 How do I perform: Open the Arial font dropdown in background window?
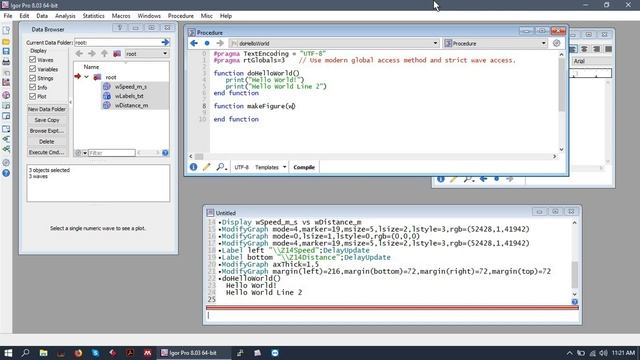pyautogui.click(x=592, y=61)
